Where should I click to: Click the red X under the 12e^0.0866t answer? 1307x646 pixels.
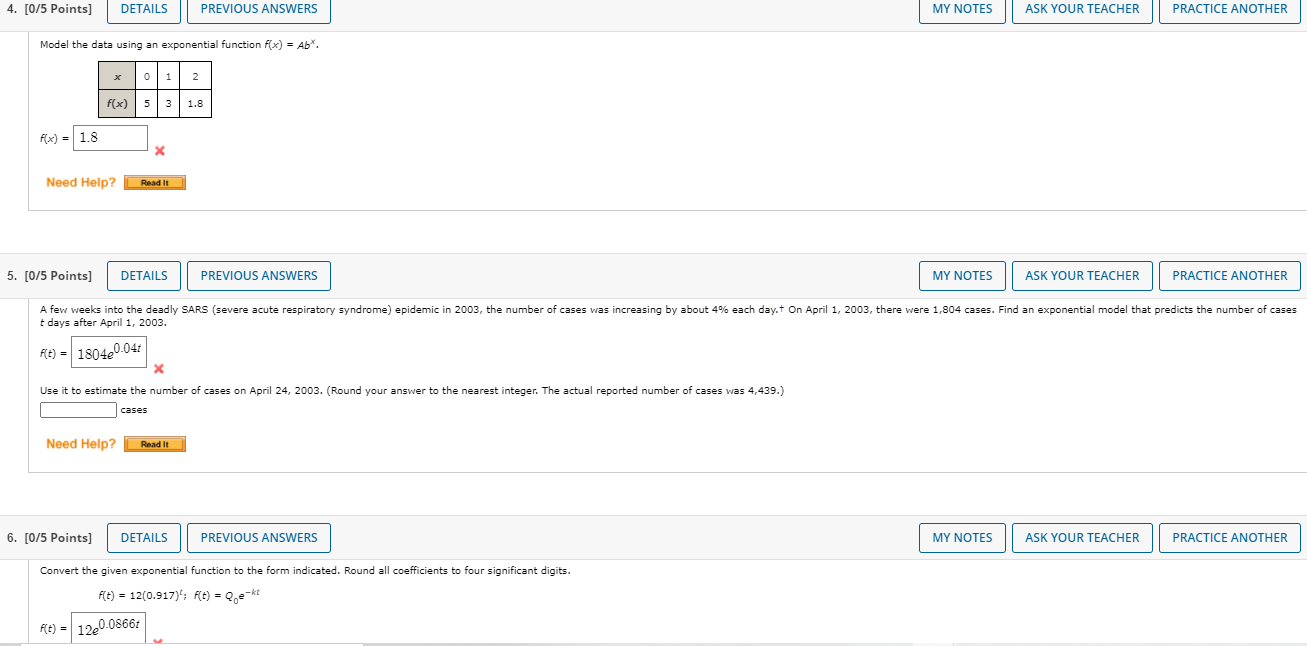tap(156, 643)
